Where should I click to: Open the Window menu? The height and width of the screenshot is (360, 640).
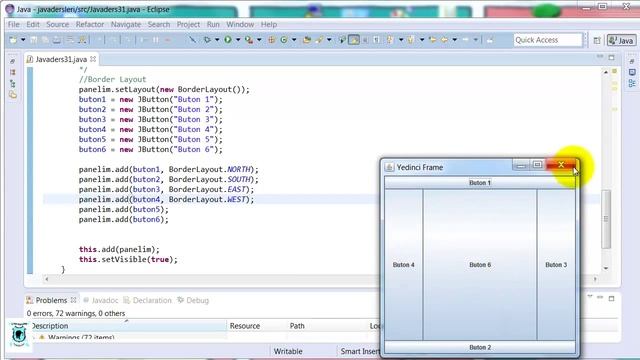coord(240,24)
